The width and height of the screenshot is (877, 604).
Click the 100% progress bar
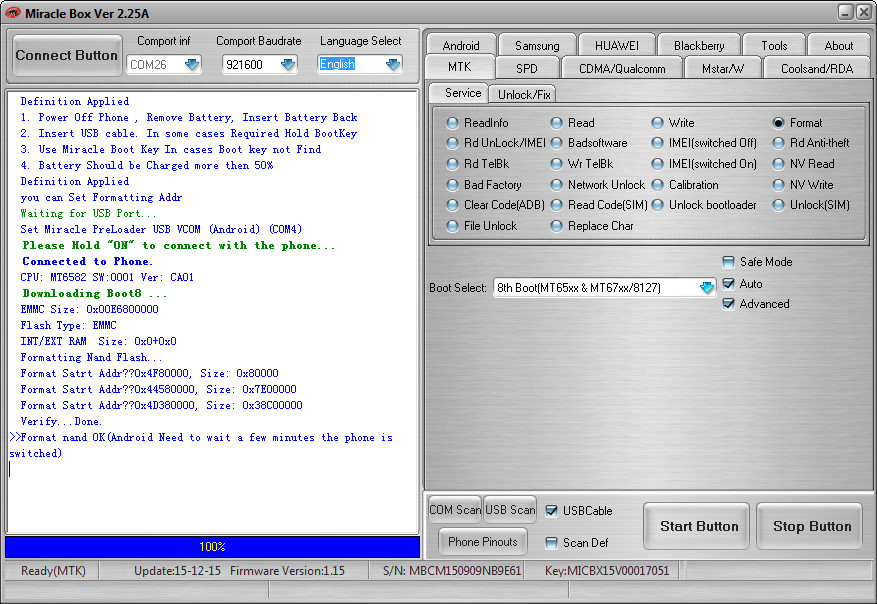213,546
